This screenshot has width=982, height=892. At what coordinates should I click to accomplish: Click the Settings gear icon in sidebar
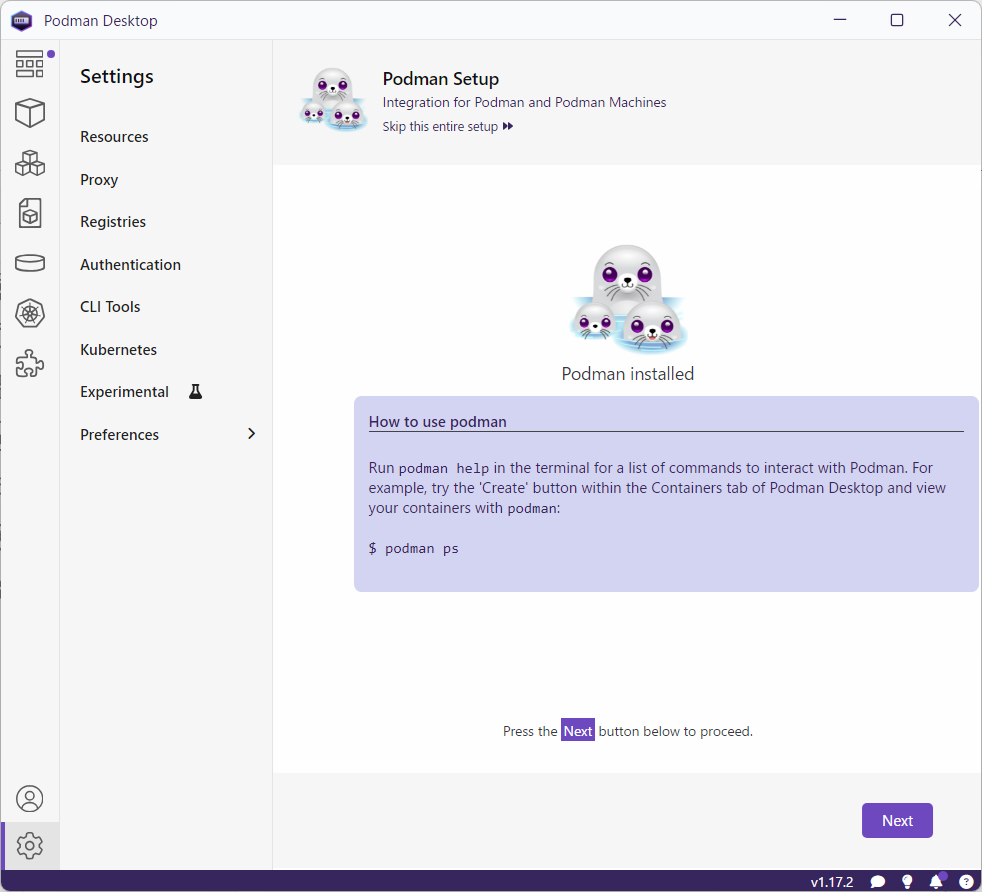[30, 846]
